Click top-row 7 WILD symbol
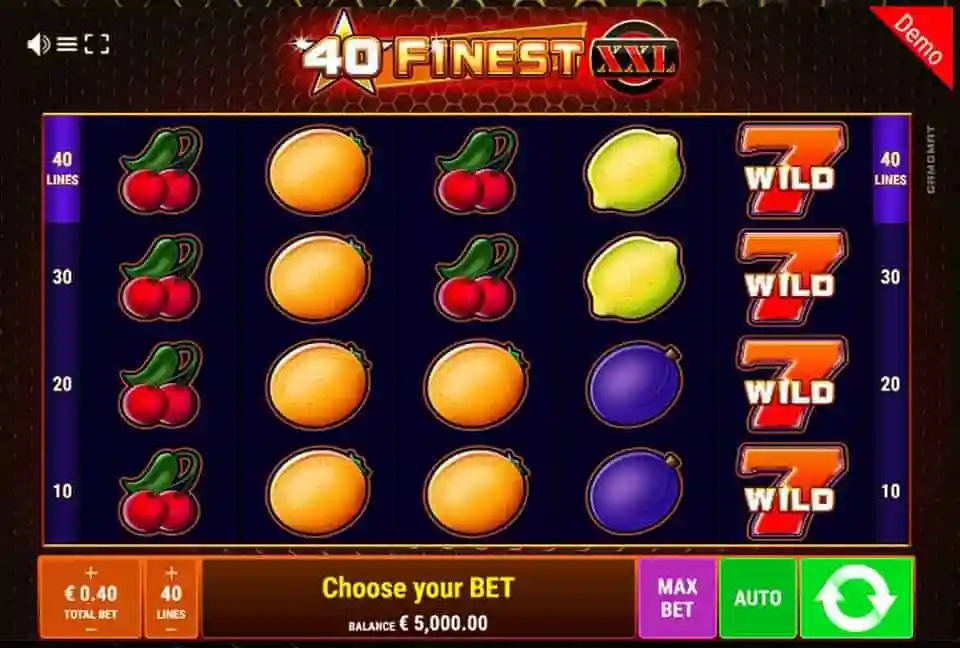This screenshot has width=960, height=648. (x=792, y=170)
